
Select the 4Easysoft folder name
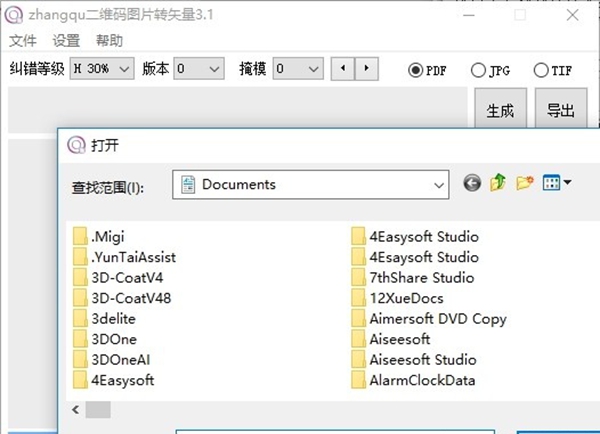(123, 380)
